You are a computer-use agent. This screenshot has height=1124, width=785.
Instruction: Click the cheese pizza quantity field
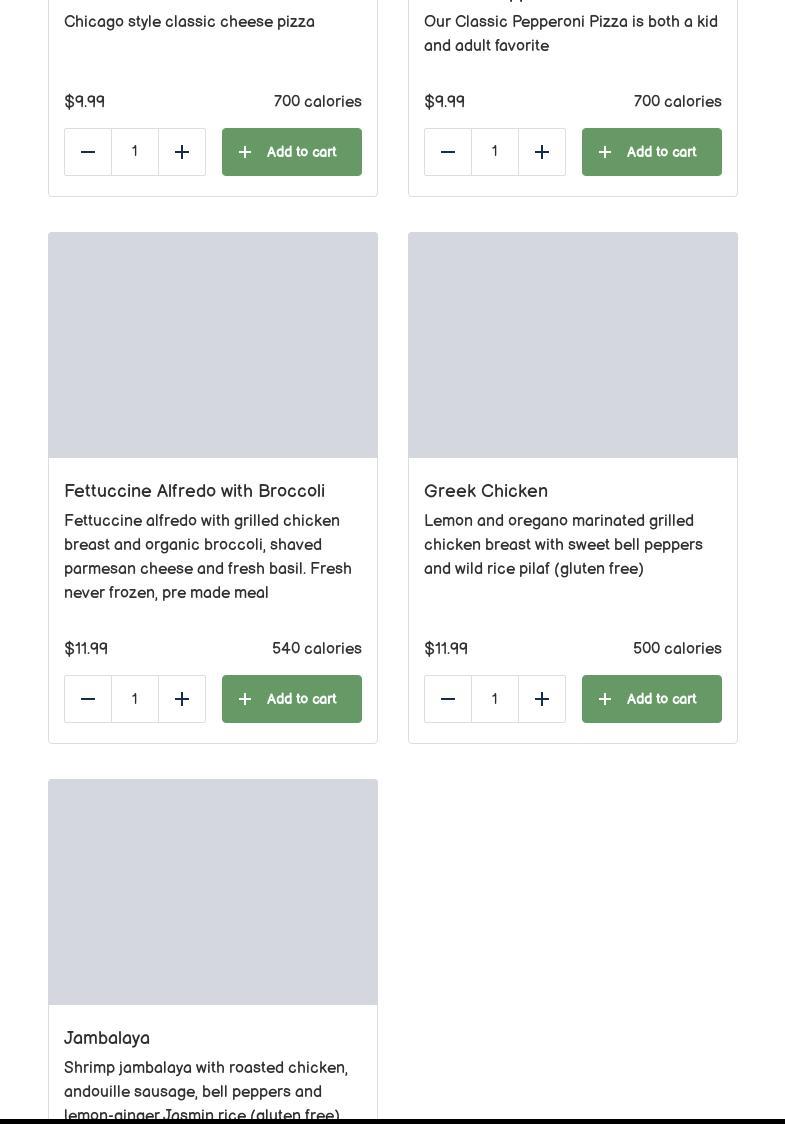point(135,152)
